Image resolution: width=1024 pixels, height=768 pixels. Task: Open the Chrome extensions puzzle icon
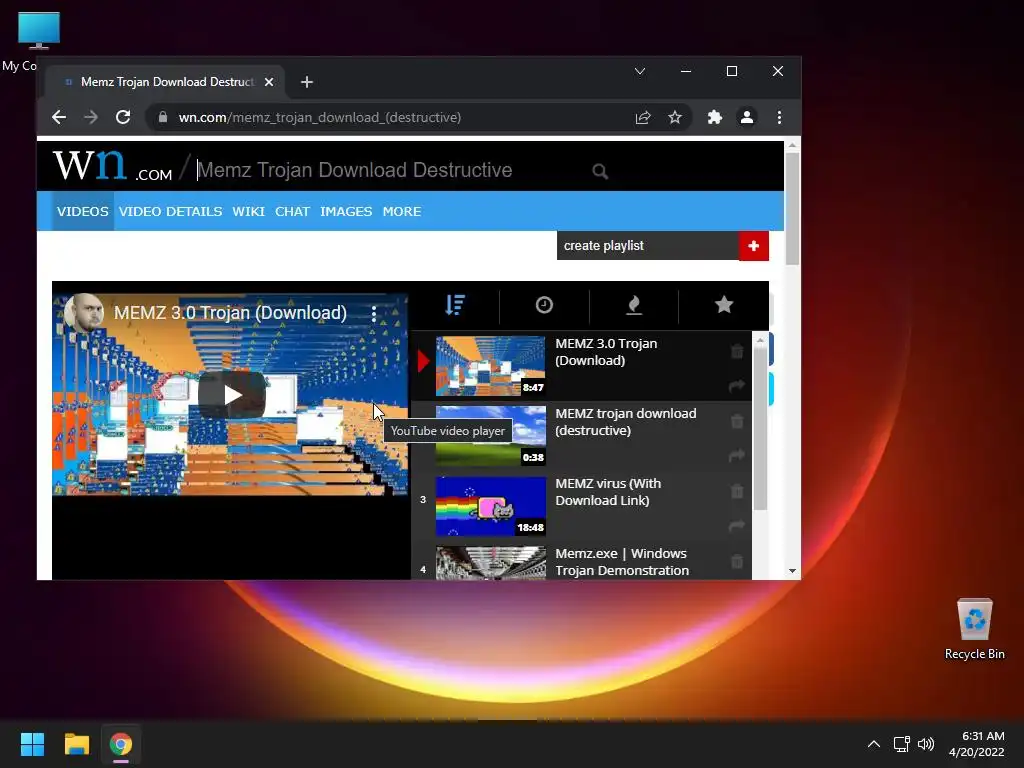pos(714,118)
